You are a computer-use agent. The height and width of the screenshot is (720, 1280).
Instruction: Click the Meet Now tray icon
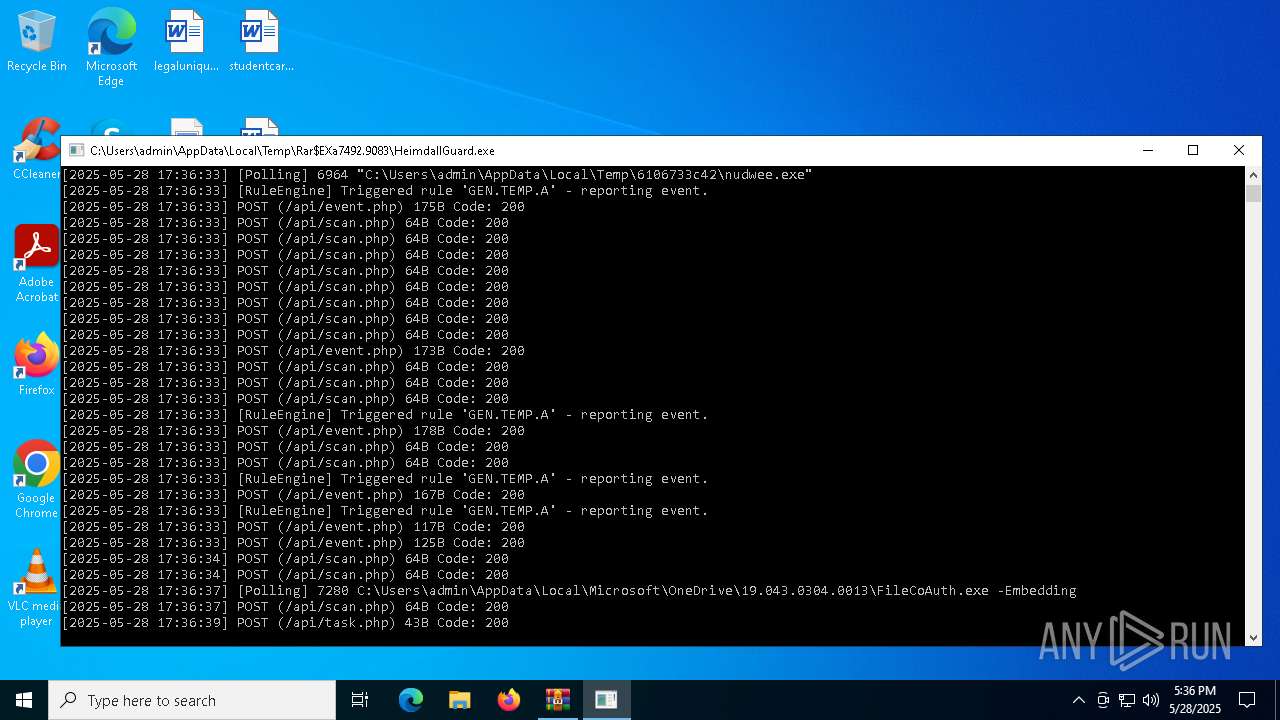pos(1102,700)
